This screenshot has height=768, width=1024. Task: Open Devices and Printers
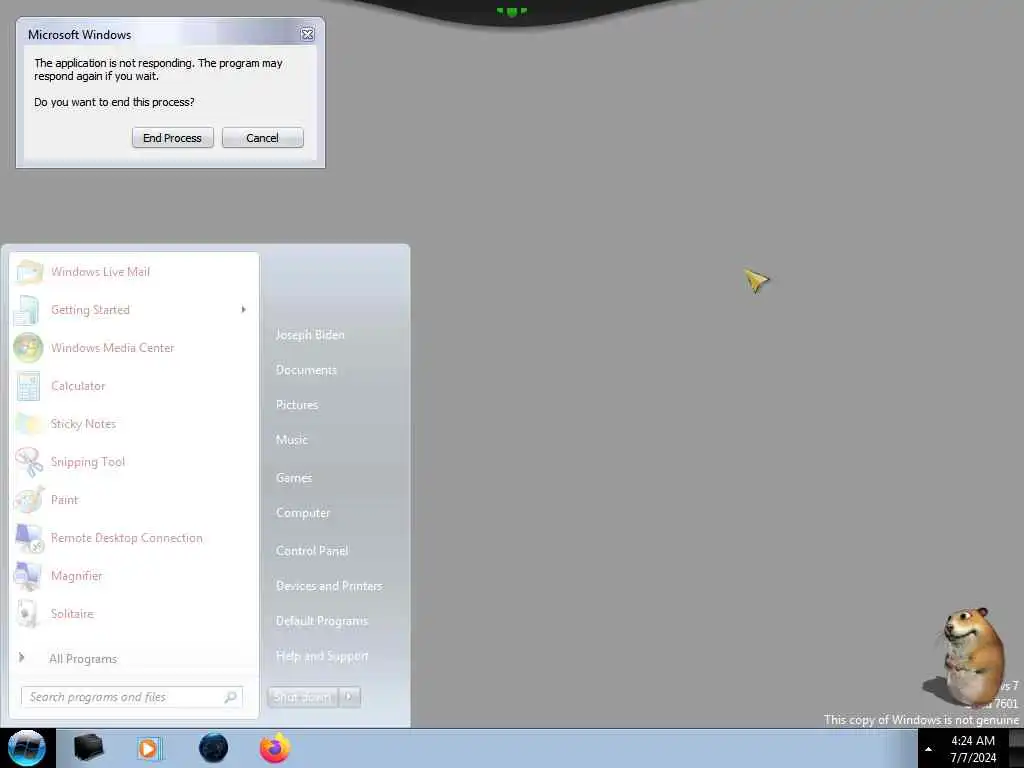(x=329, y=586)
